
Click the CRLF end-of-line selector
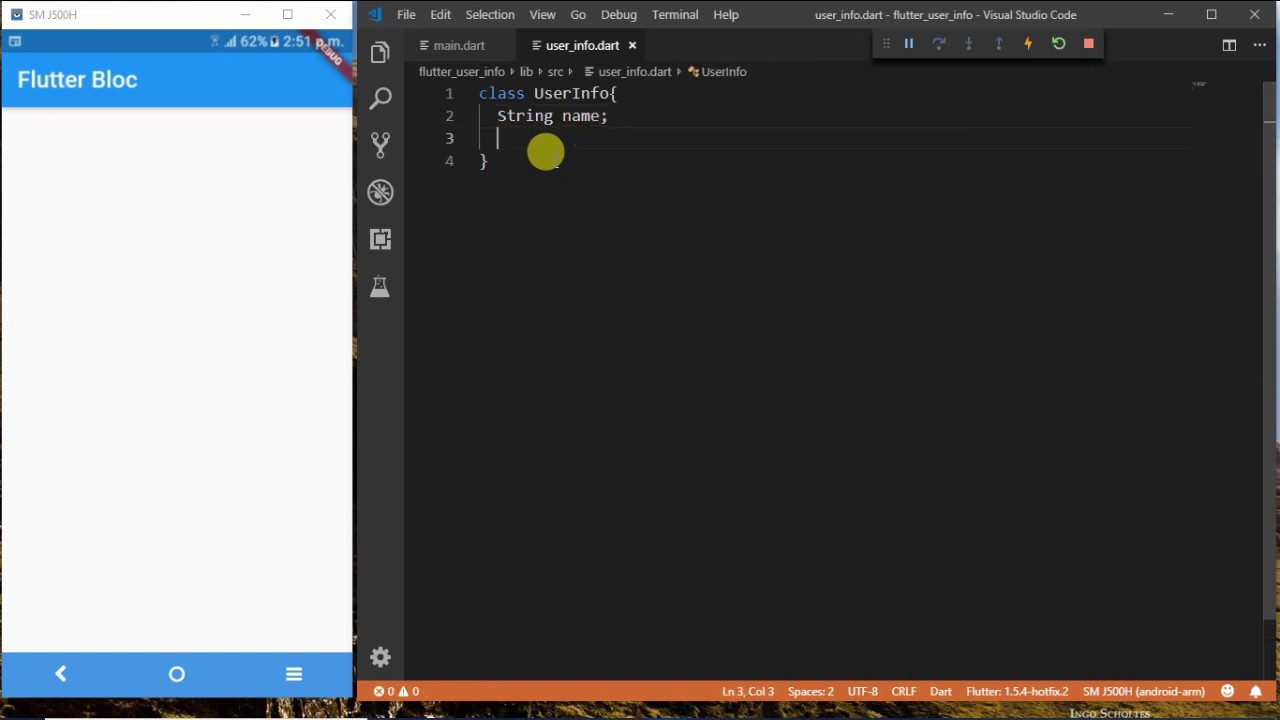(904, 692)
